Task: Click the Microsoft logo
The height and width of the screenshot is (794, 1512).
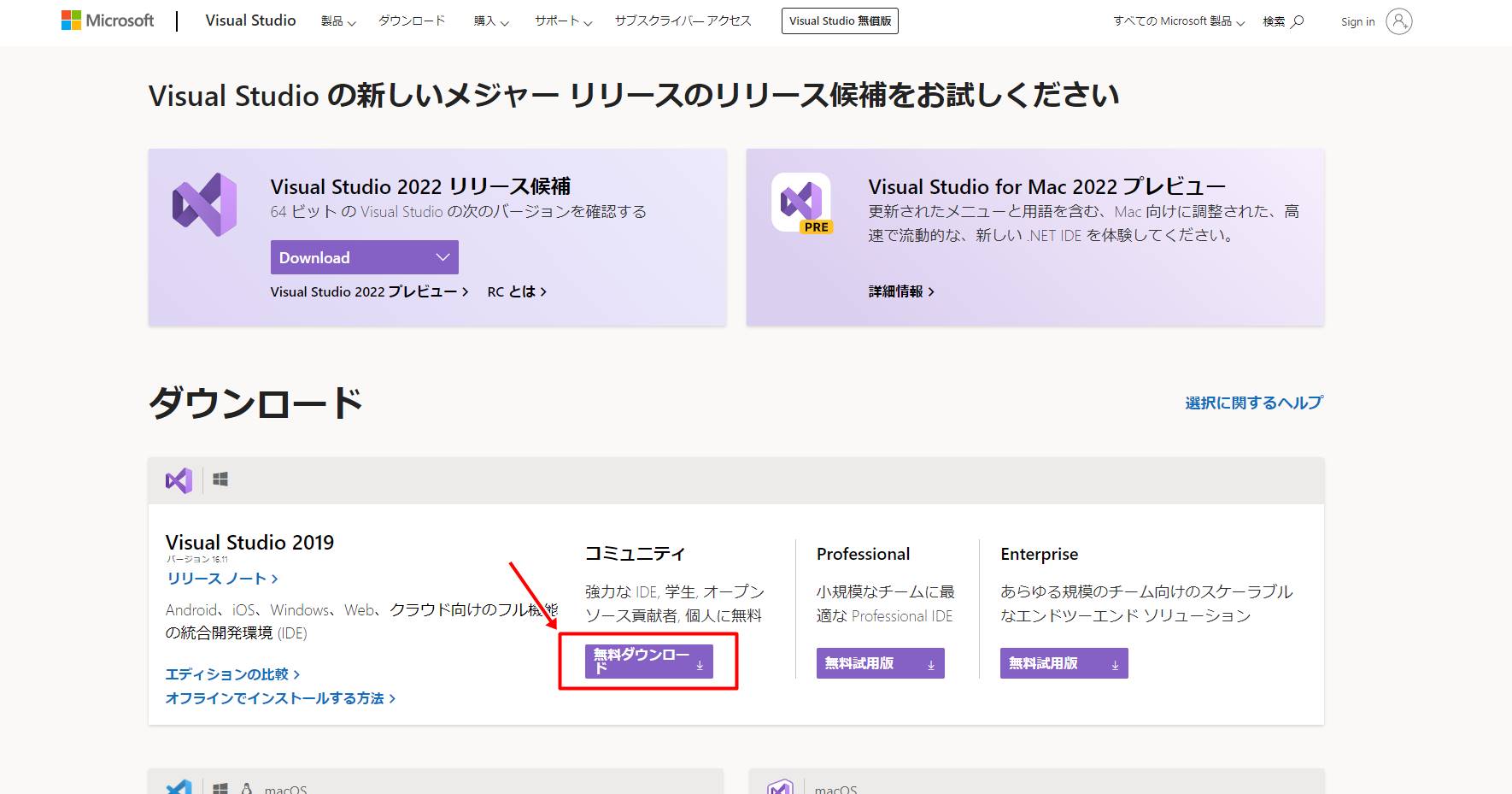Action: [108, 21]
